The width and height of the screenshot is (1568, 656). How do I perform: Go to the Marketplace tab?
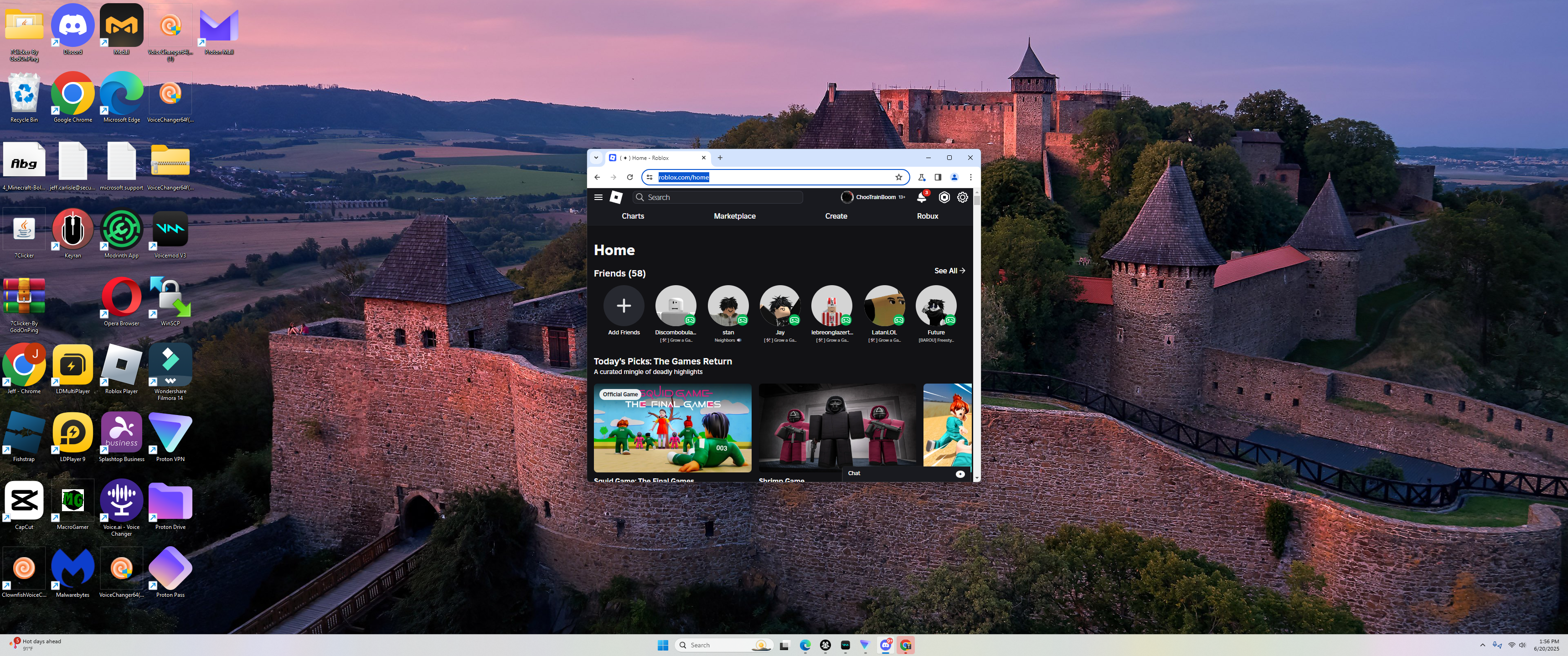coord(734,216)
